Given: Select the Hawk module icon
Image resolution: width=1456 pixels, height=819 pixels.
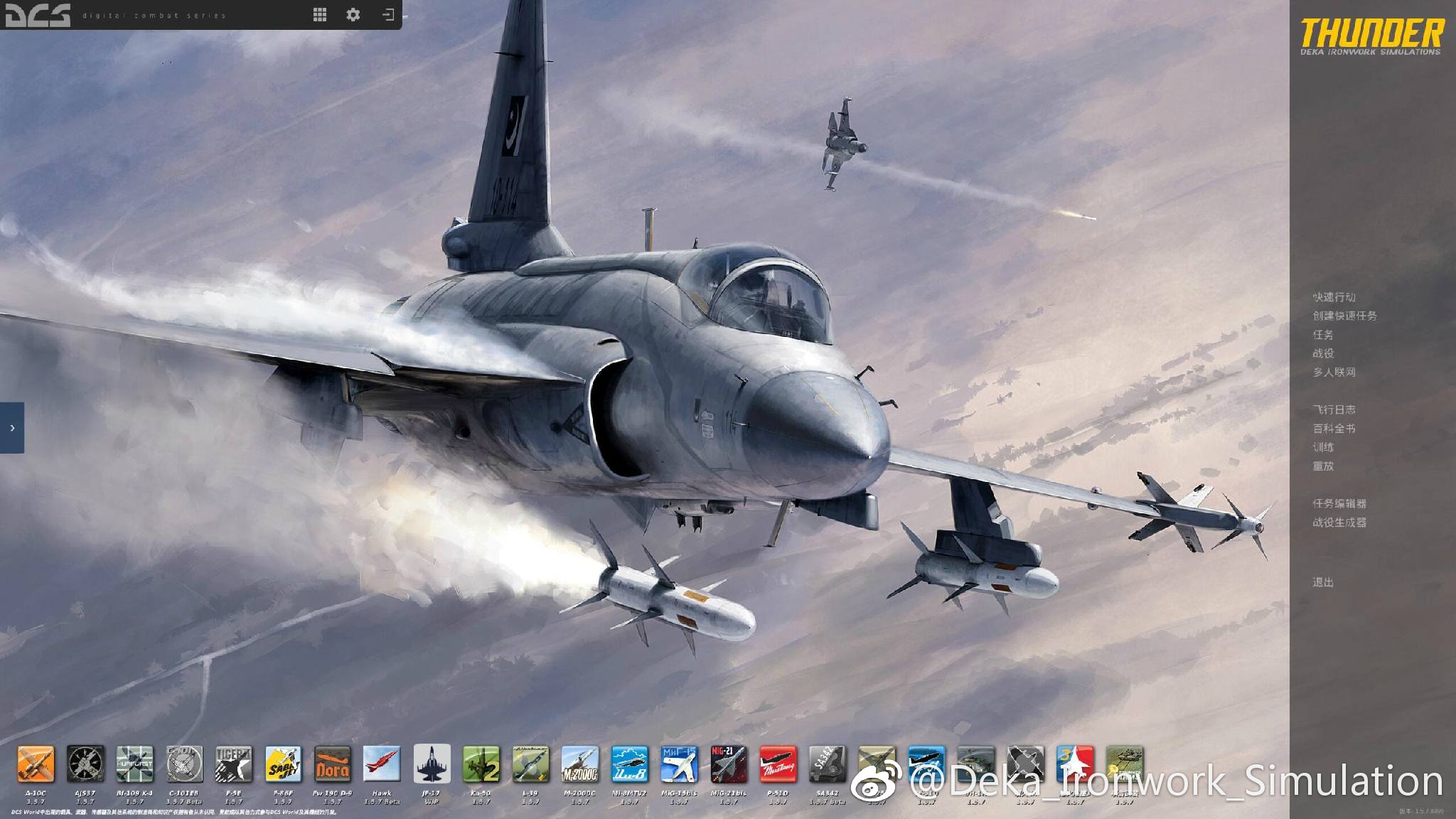Looking at the screenshot, I should pyautogui.click(x=382, y=764).
